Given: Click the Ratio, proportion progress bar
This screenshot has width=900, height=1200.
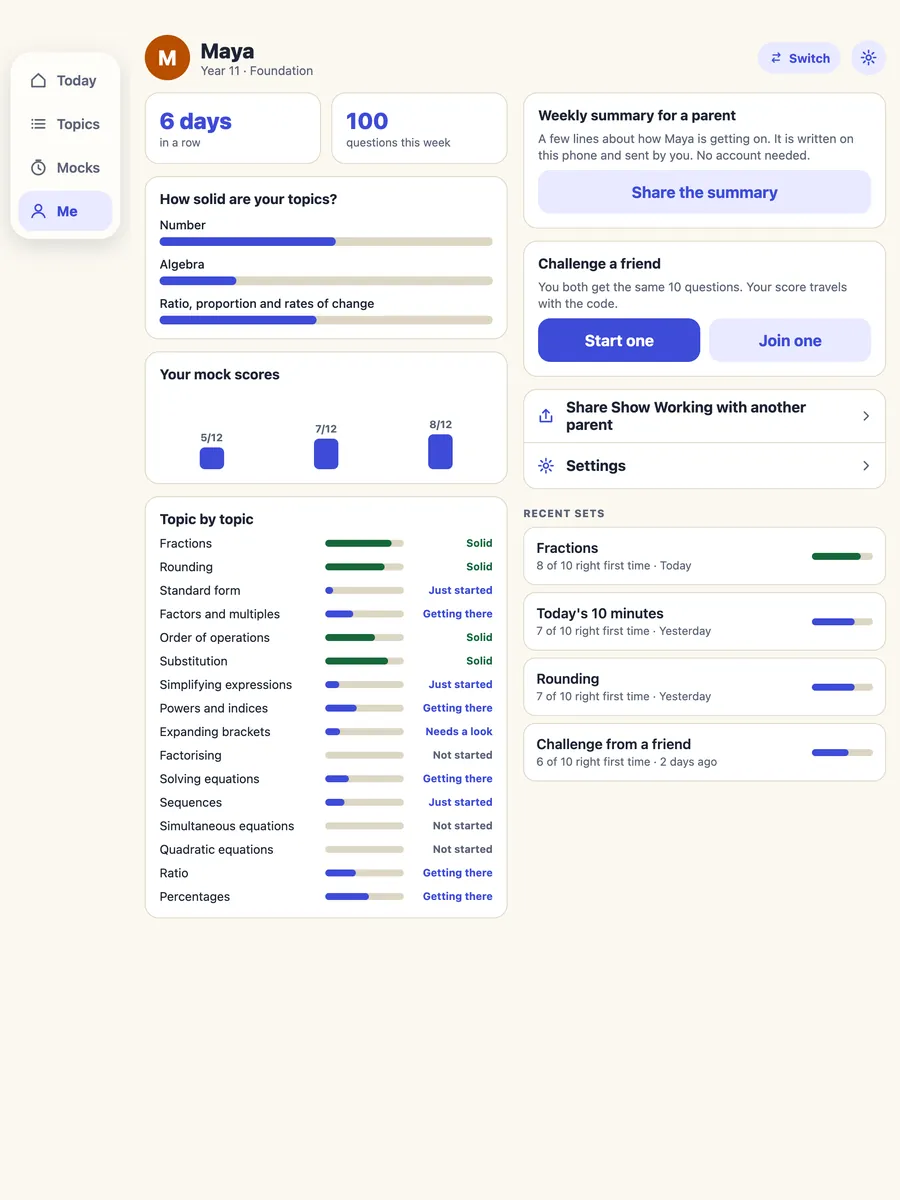Looking at the screenshot, I should [x=326, y=320].
